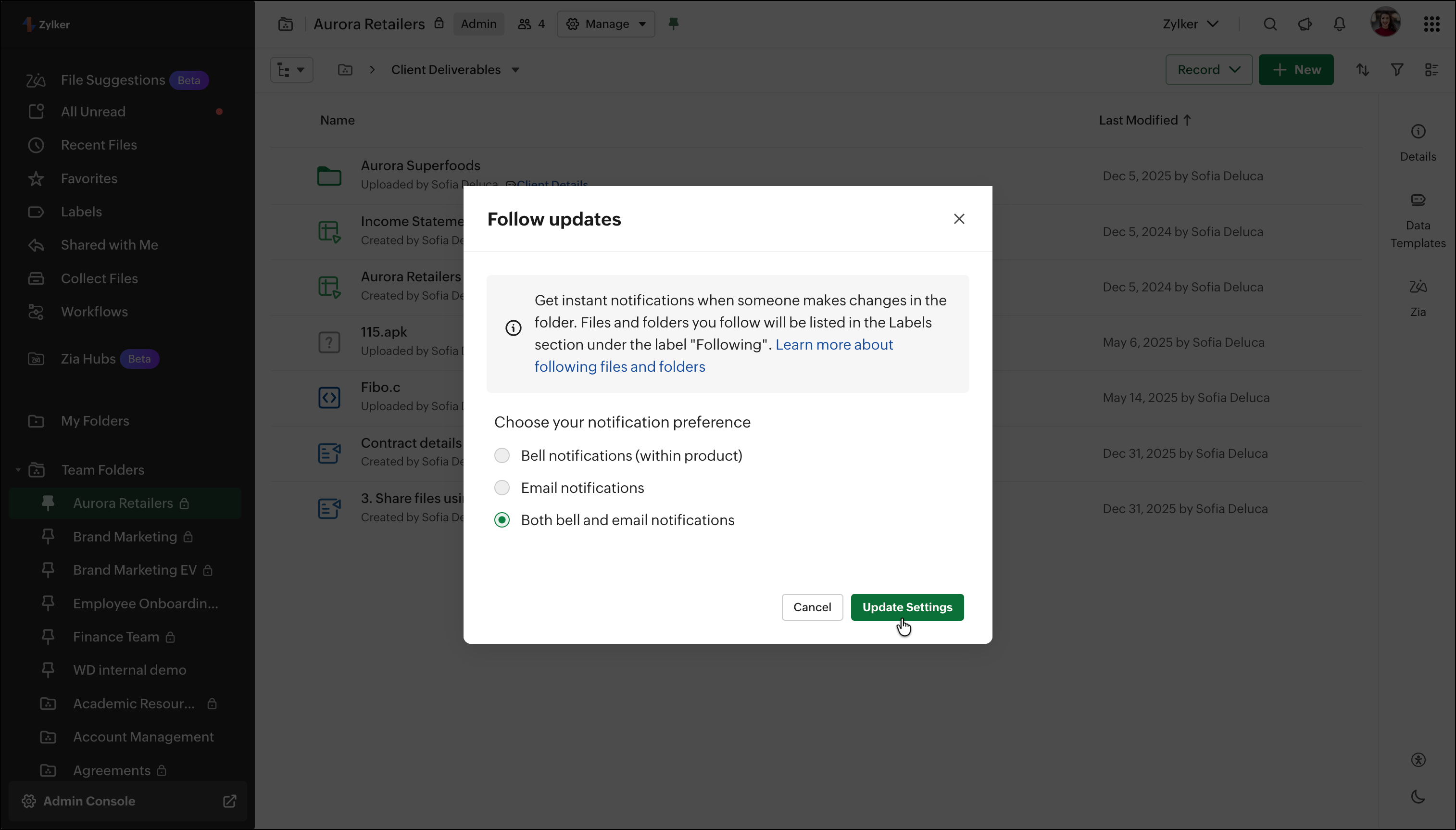Viewport: 1456px width, 830px height.
Task: Open the Manage dropdown
Action: point(606,24)
